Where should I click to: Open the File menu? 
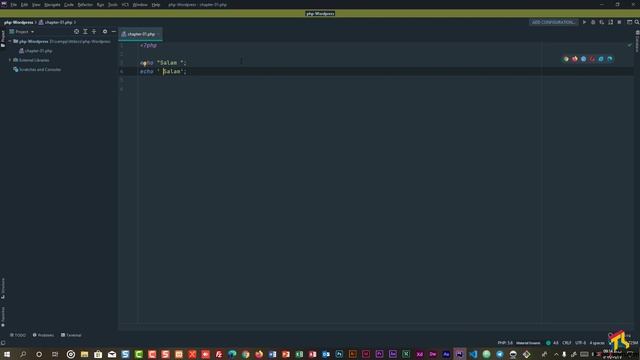[x=13, y=4]
